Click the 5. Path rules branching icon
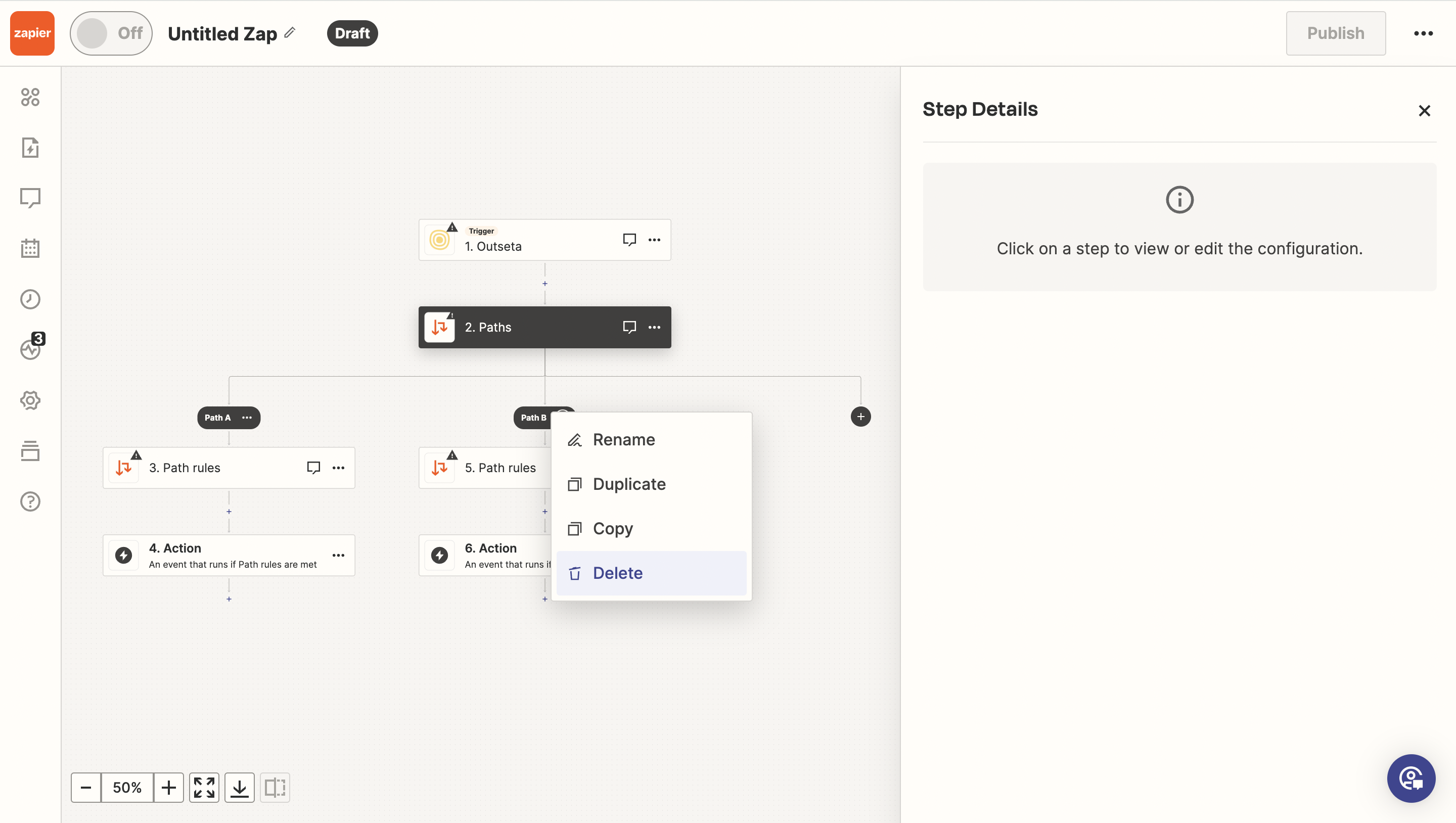 [439, 468]
